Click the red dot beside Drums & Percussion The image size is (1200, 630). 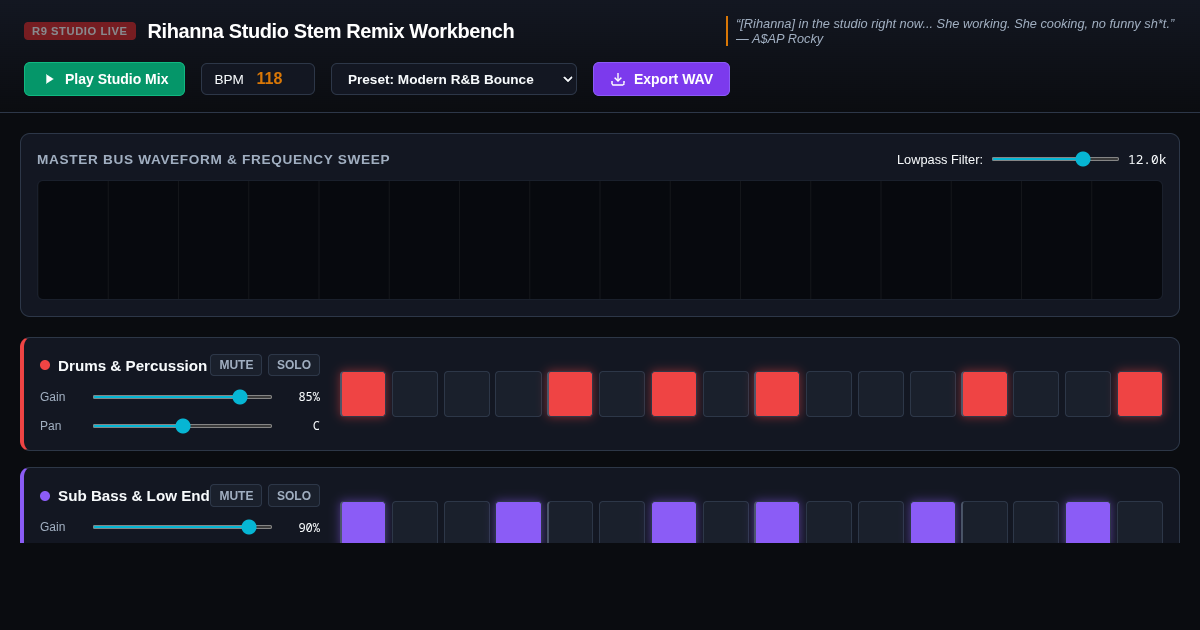click(45, 365)
